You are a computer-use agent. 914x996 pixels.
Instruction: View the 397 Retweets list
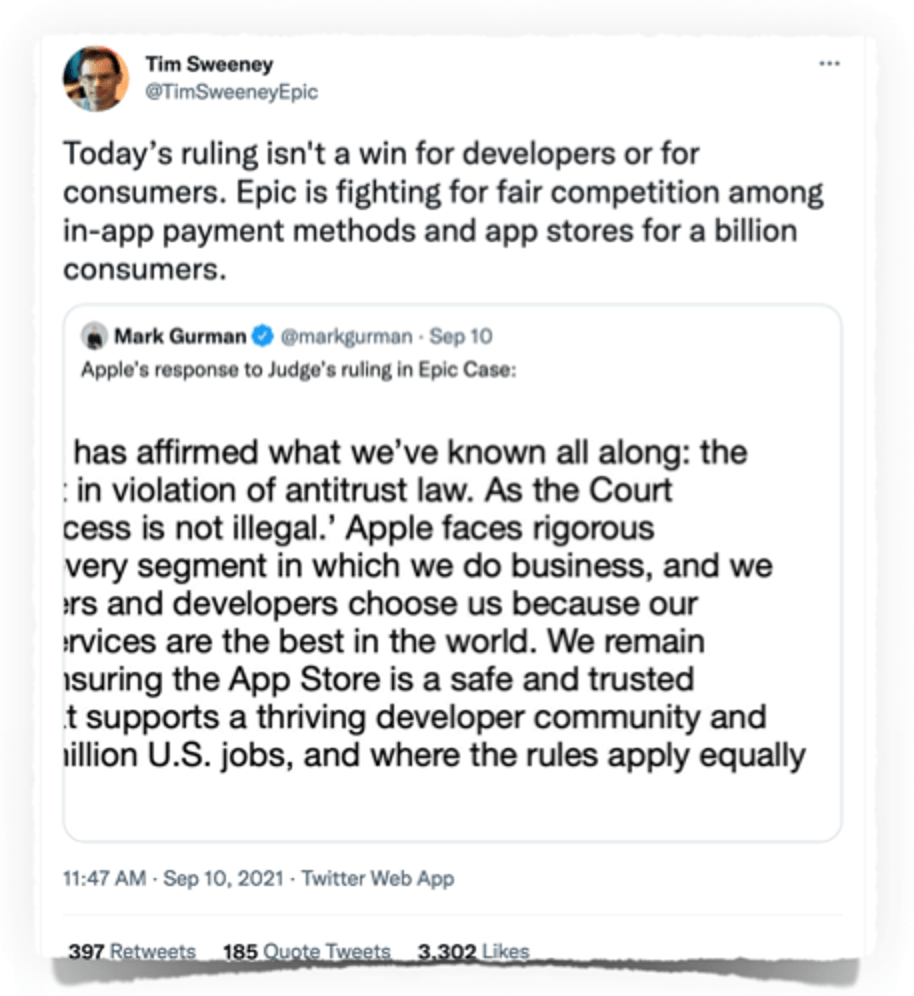click(130, 951)
